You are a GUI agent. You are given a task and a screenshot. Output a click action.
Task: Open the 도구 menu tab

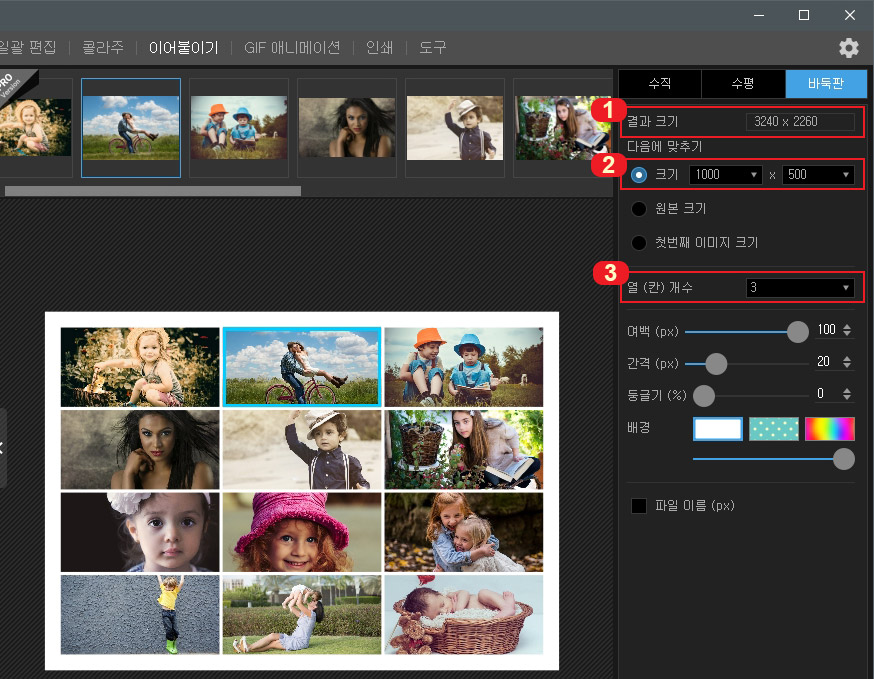433,47
